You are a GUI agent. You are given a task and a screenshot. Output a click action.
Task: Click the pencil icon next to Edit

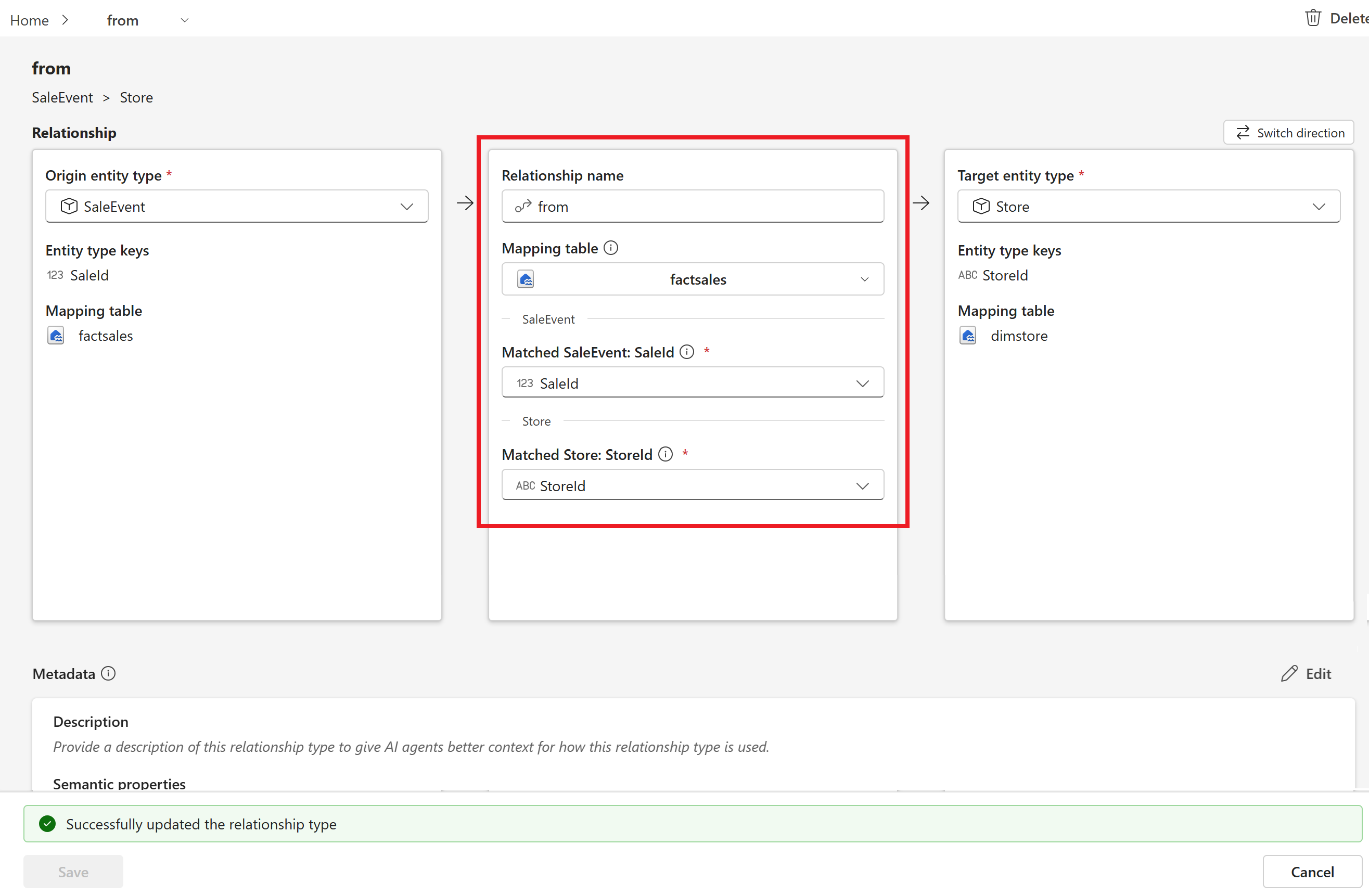(1289, 673)
